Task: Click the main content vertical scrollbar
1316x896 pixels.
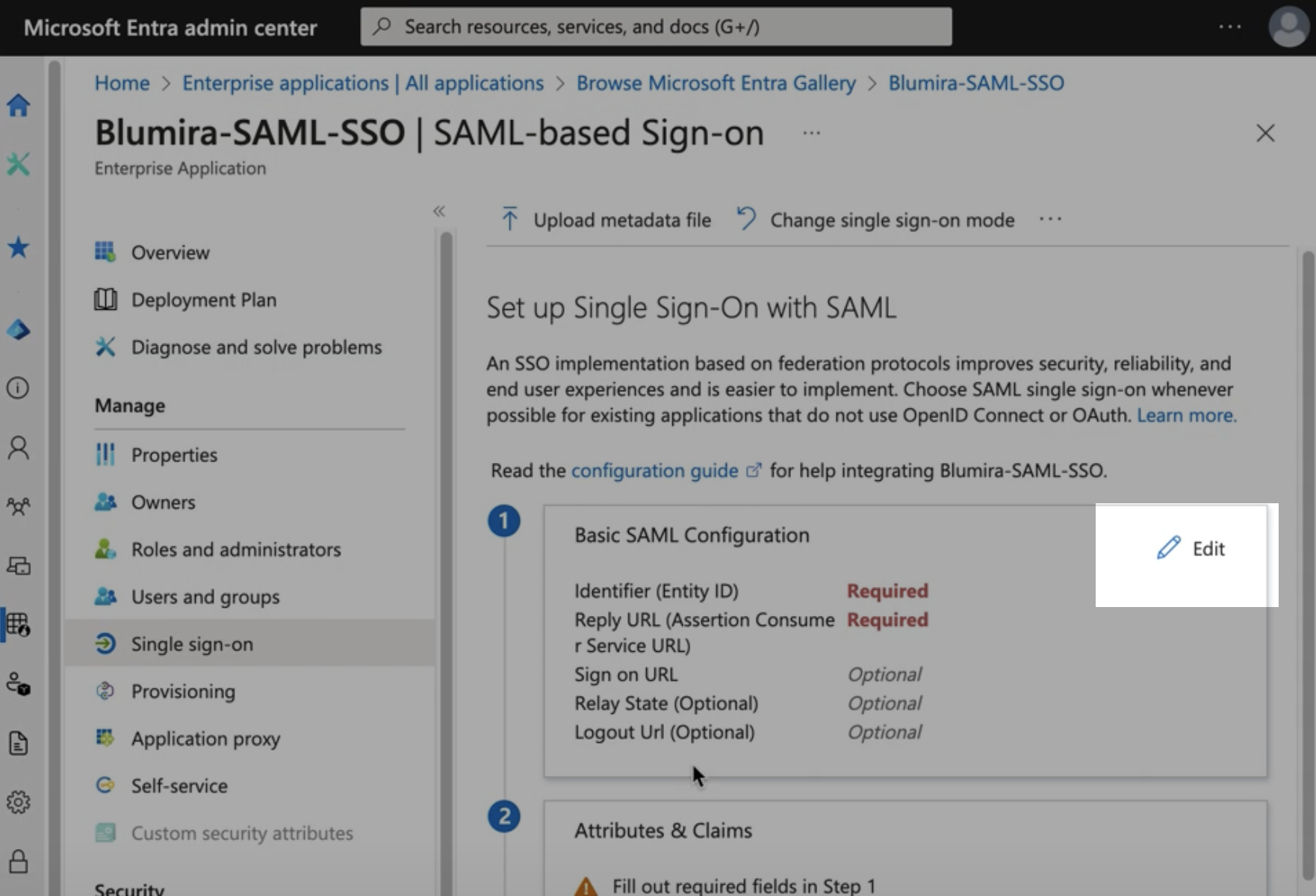Action: pyautogui.click(x=1308, y=564)
